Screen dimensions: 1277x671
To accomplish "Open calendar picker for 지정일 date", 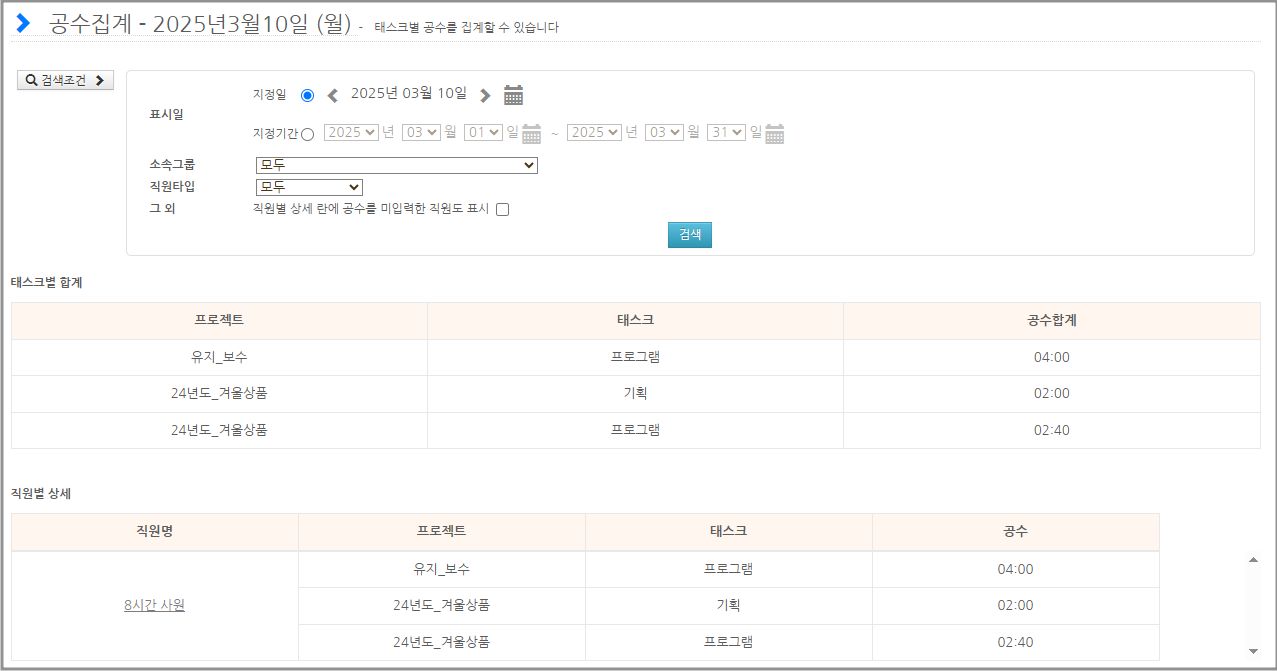I will (x=513, y=95).
